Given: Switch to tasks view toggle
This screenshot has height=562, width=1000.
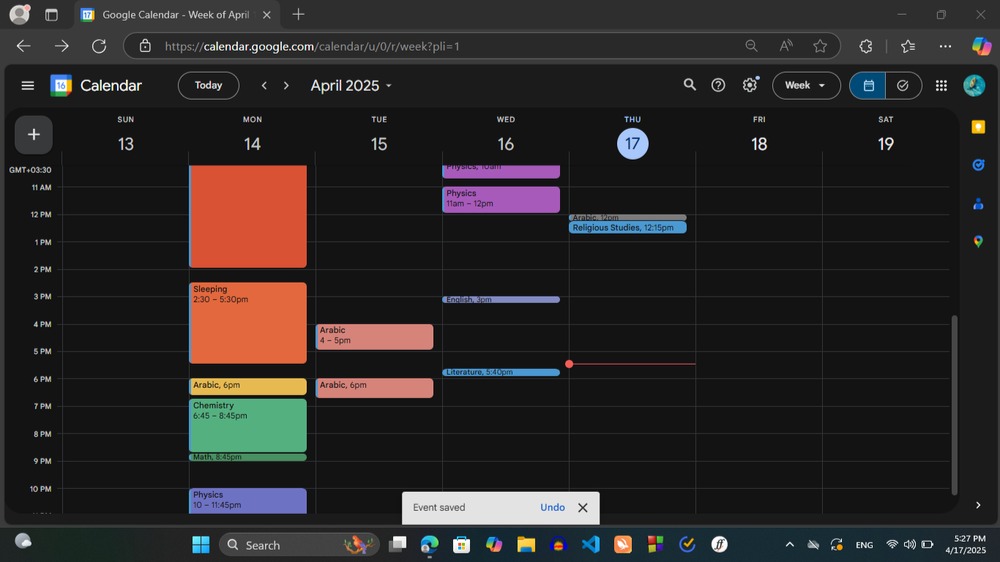Looking at the screenshot, I should (903, 85).
